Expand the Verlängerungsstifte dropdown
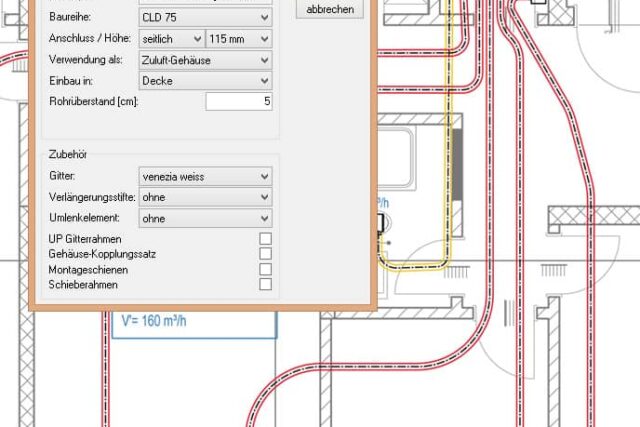The image size is (640, 427). pos(204,198)
